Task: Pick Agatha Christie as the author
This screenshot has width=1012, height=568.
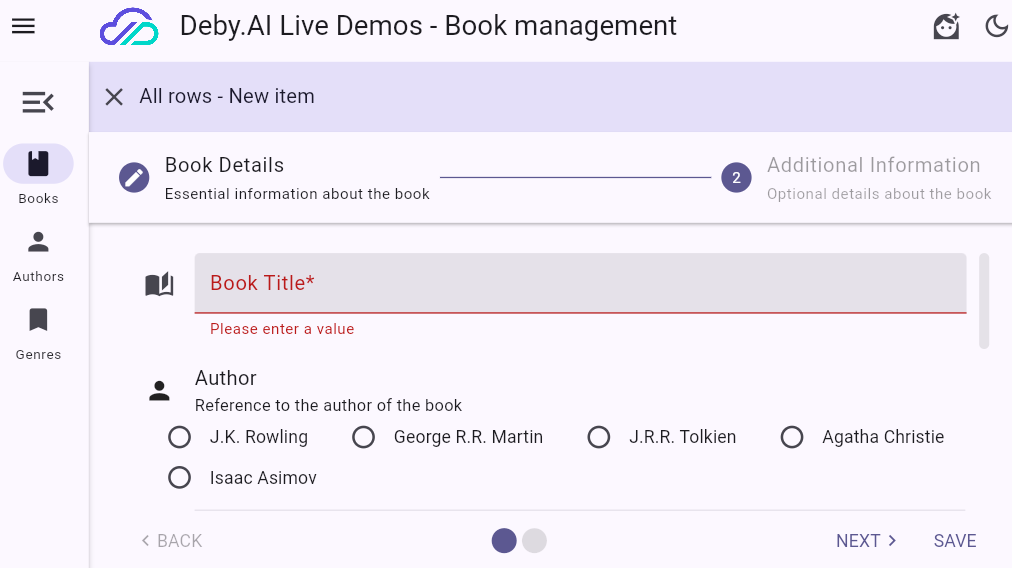Action: point(792,437)
